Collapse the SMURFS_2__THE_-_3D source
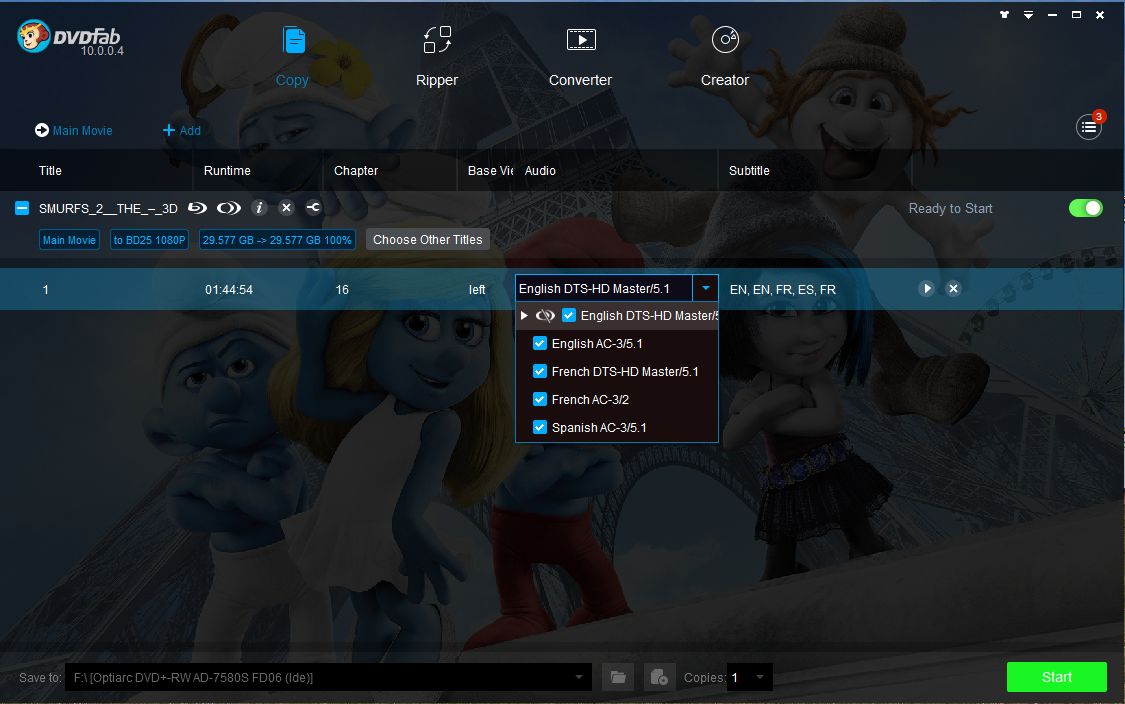This screenshot has width=1125, height=704. point(22,208)
